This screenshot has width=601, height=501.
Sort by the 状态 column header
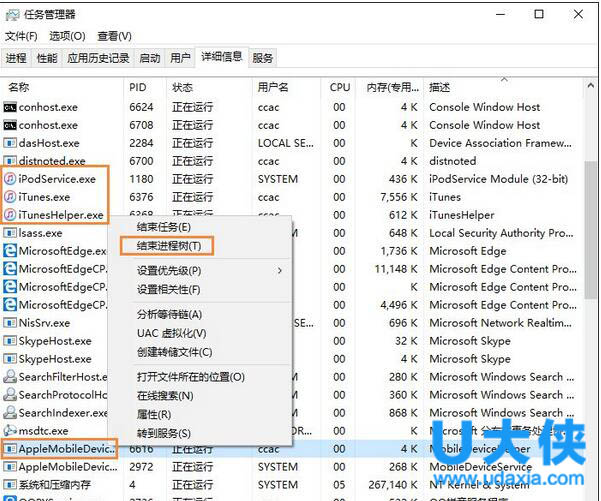[x=182, y=88]
